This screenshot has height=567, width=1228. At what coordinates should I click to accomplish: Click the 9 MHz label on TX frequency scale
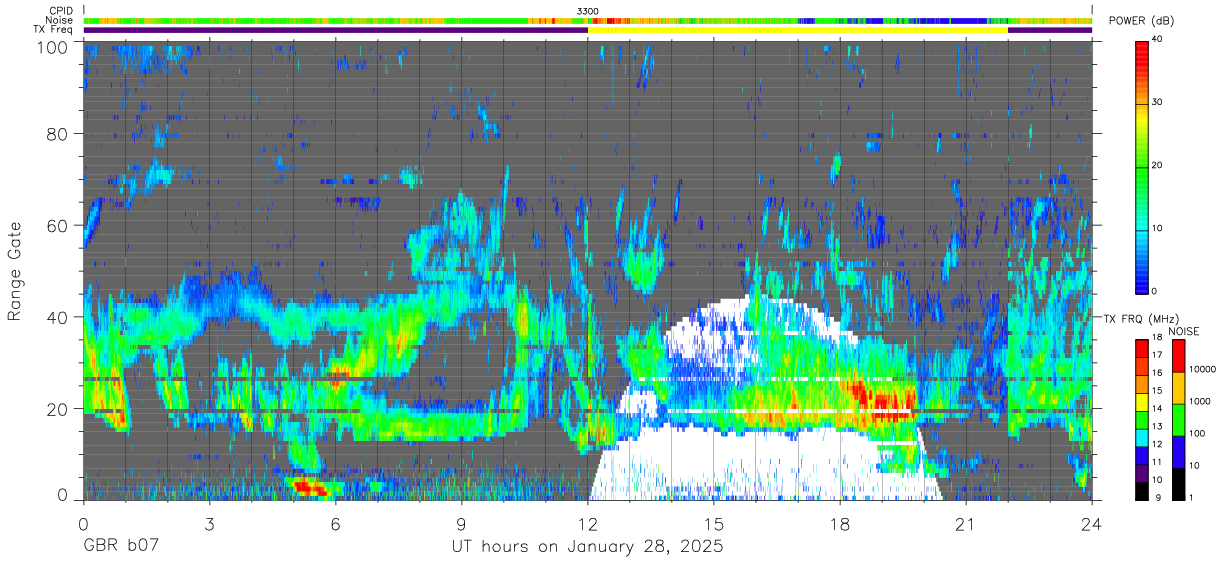(1157, 498)
